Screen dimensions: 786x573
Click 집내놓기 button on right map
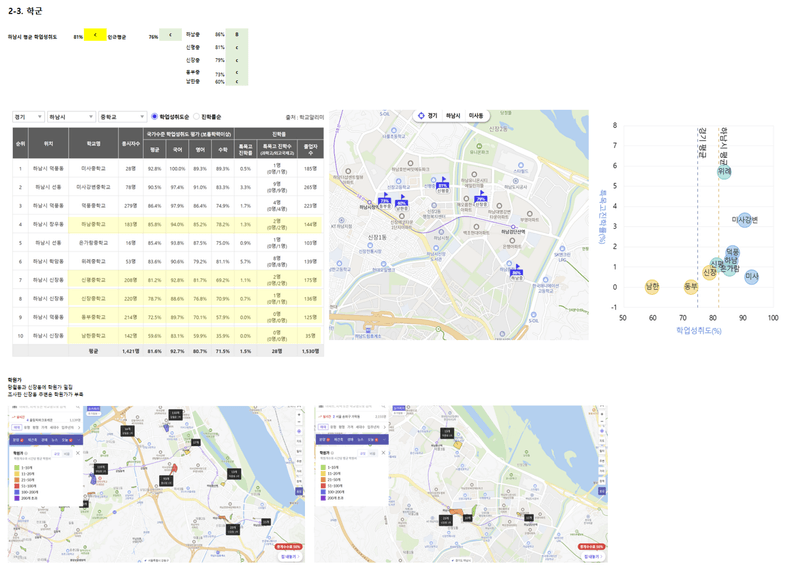pos(592,556)
